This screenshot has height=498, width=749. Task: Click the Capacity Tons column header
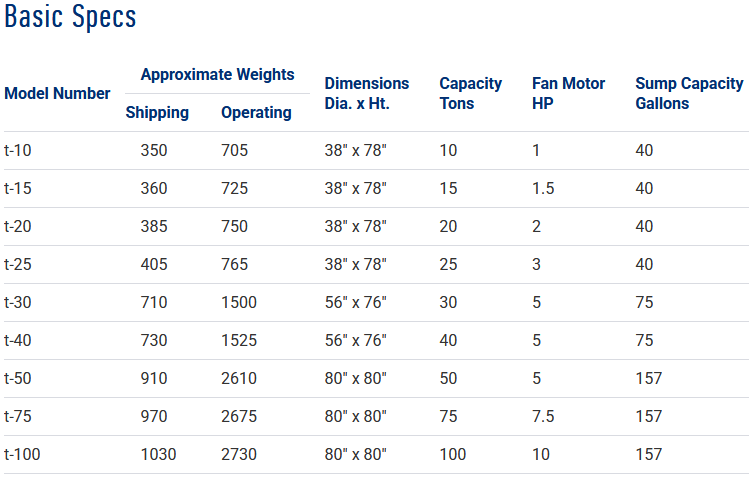pyautogui.click(x=470, y=93)
